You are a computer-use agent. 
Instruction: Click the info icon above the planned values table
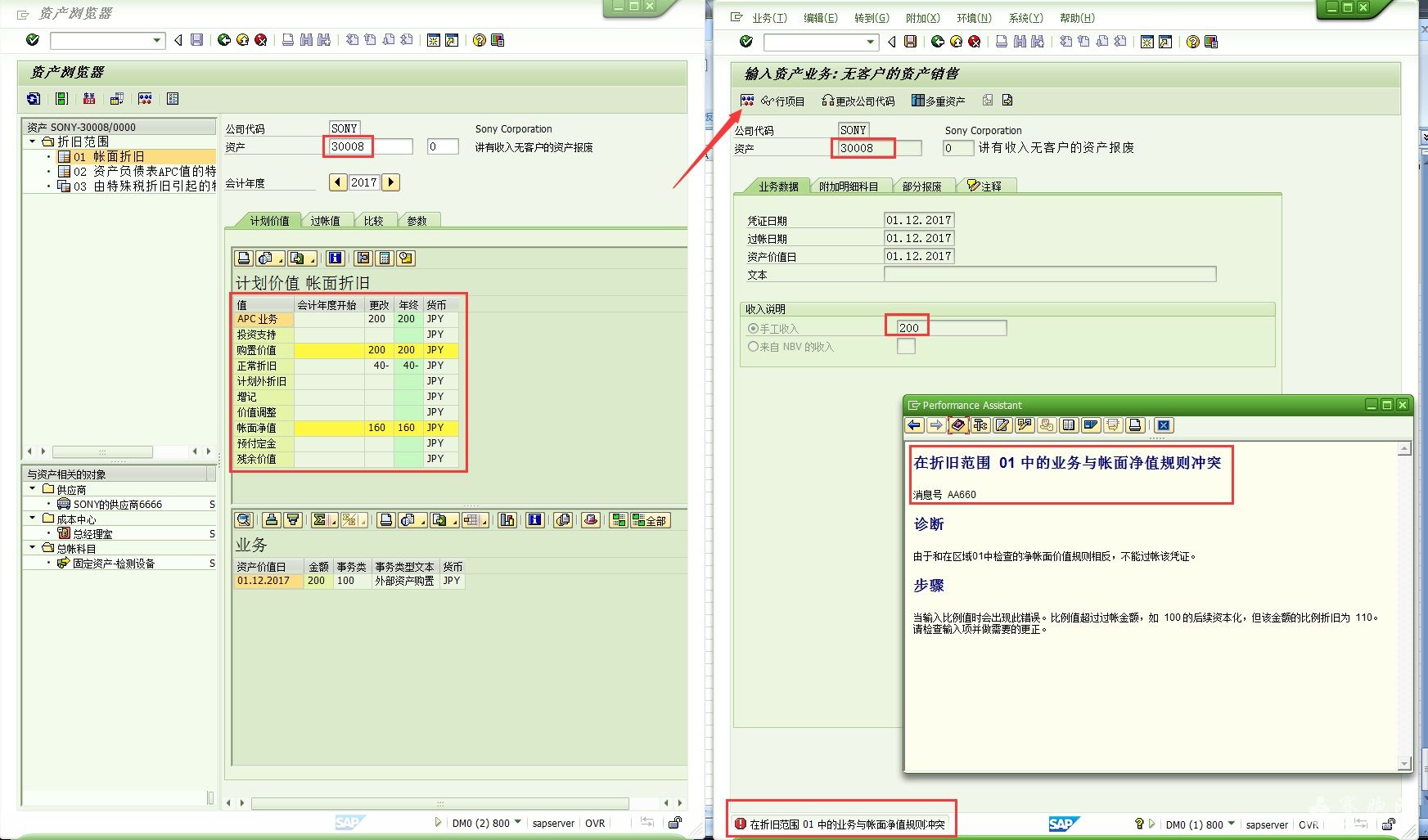pyautogui.click(x=335, y=258)
